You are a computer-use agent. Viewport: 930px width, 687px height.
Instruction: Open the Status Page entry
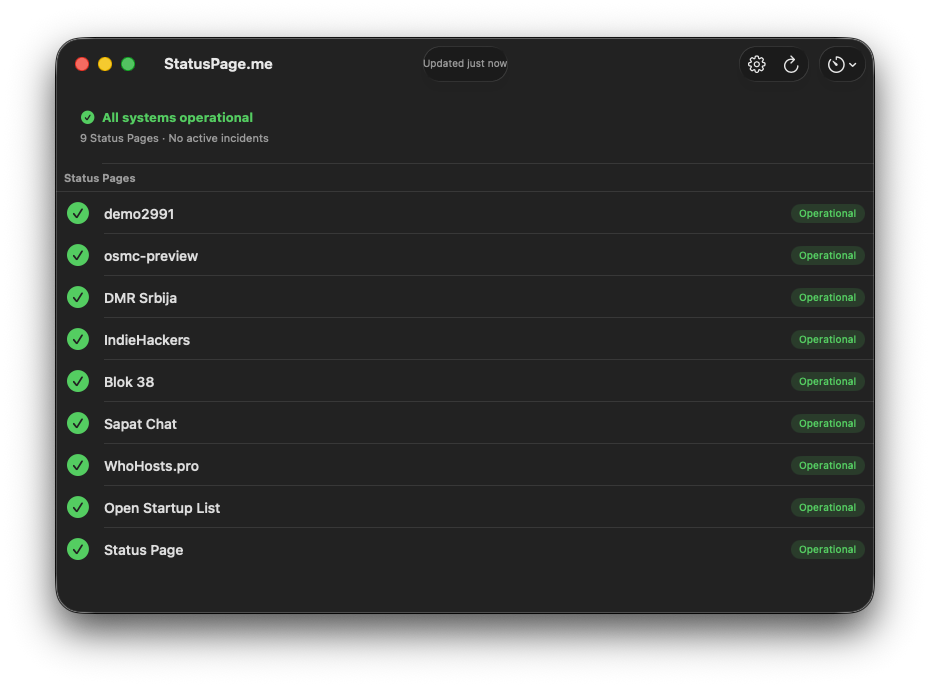(465, 549)
